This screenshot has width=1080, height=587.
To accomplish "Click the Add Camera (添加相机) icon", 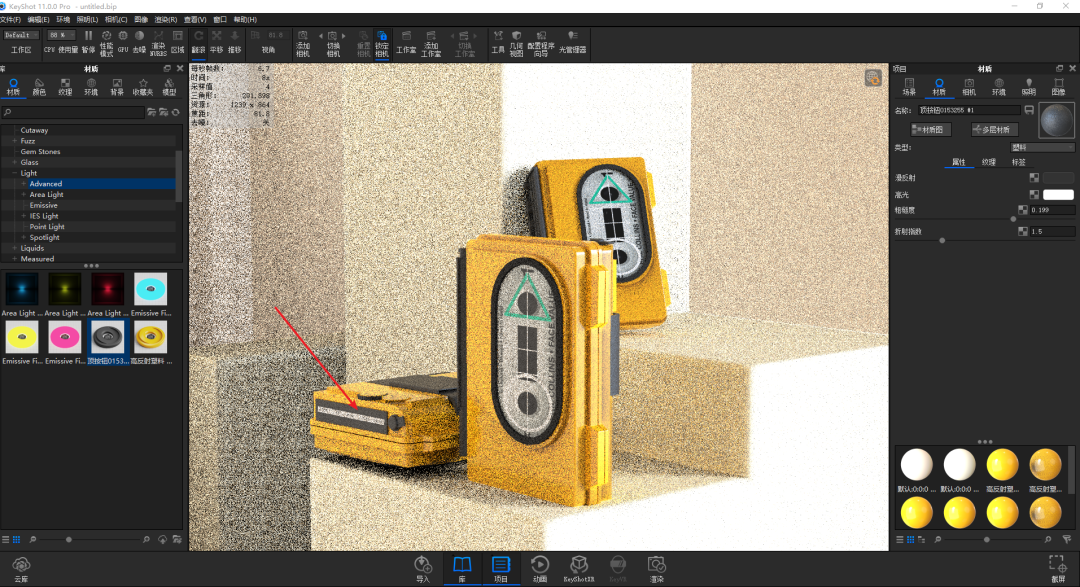I will tap(303, 39).
